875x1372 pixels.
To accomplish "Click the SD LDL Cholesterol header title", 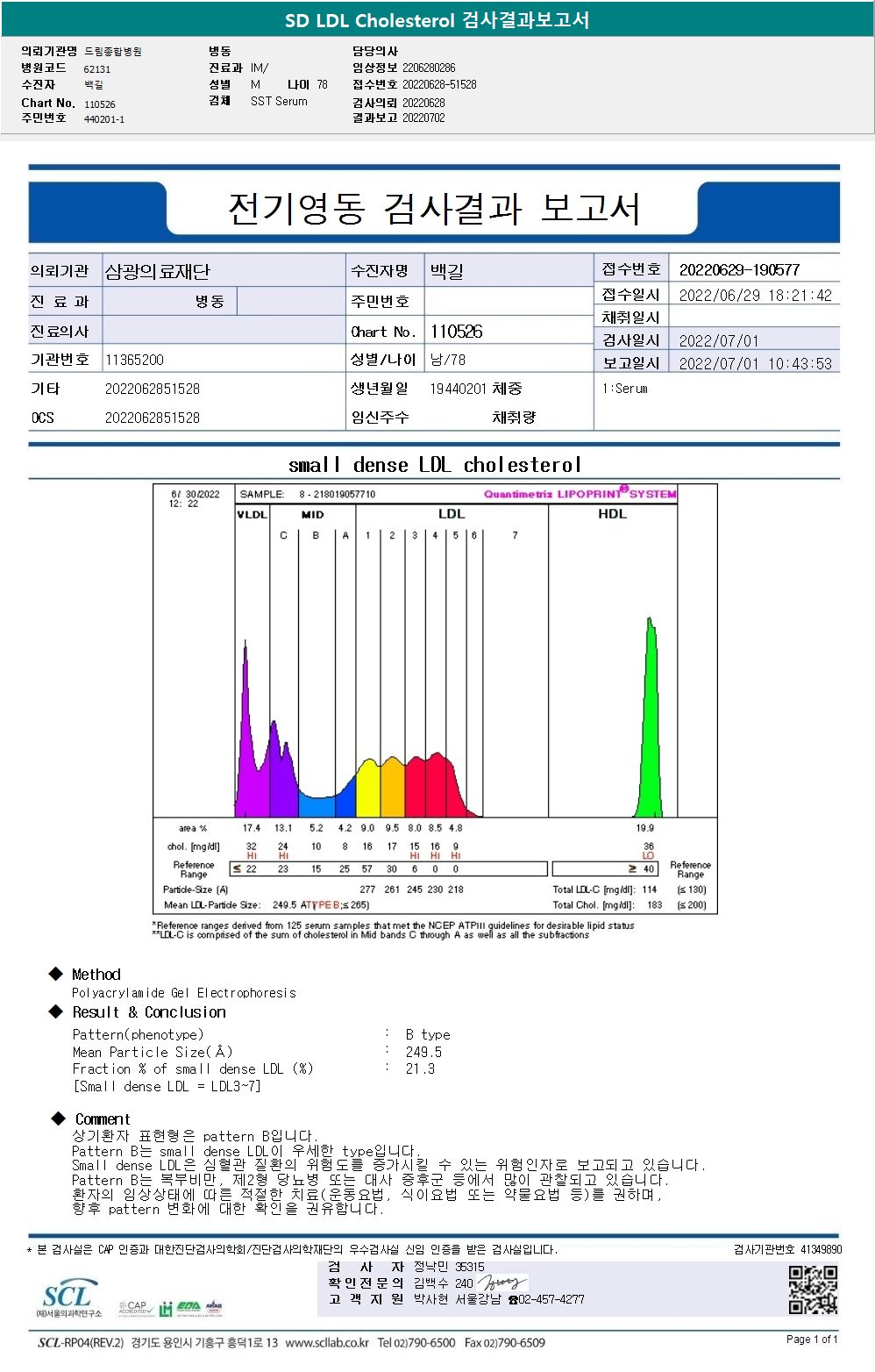I will tap(437, 20).
